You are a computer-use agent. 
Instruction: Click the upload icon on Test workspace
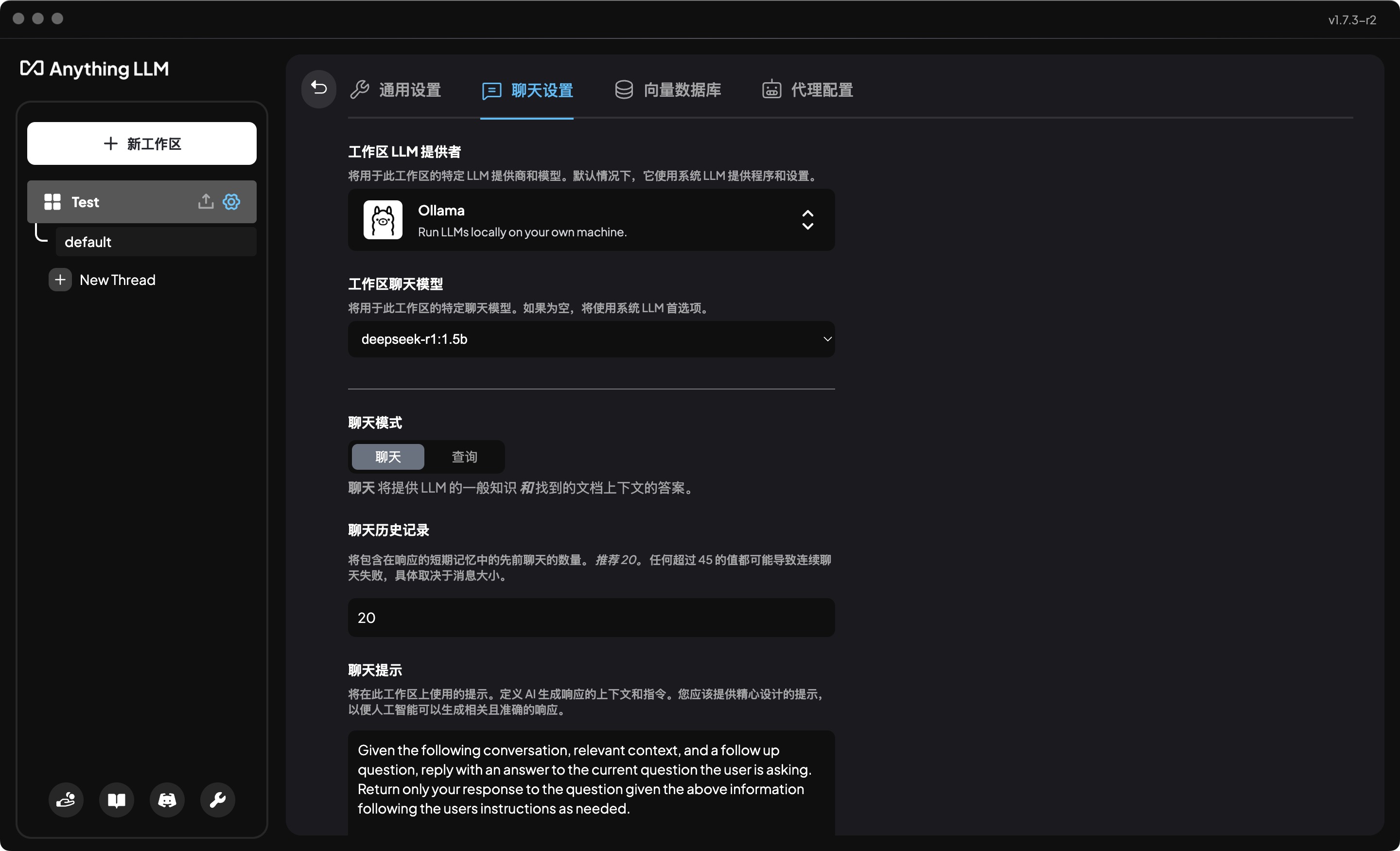pyautogui.click(x=206, y=202)
